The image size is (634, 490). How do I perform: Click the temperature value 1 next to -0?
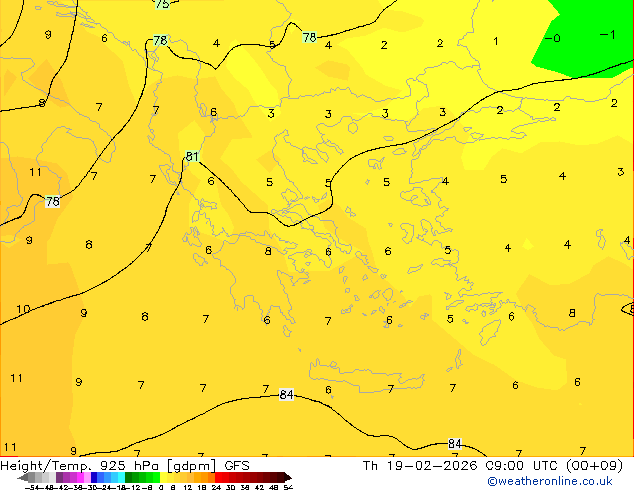pos(496,41)
